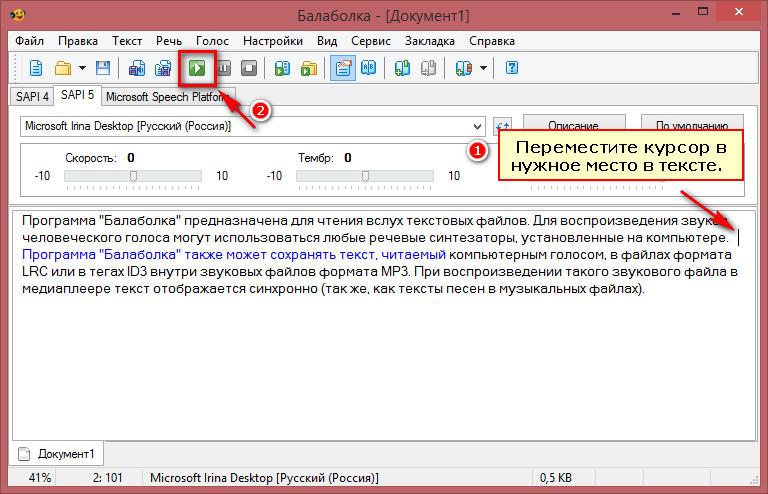The image size is (768, 494).
Task: Pause speech with the pause icon
Action: (x=224, y=68)
